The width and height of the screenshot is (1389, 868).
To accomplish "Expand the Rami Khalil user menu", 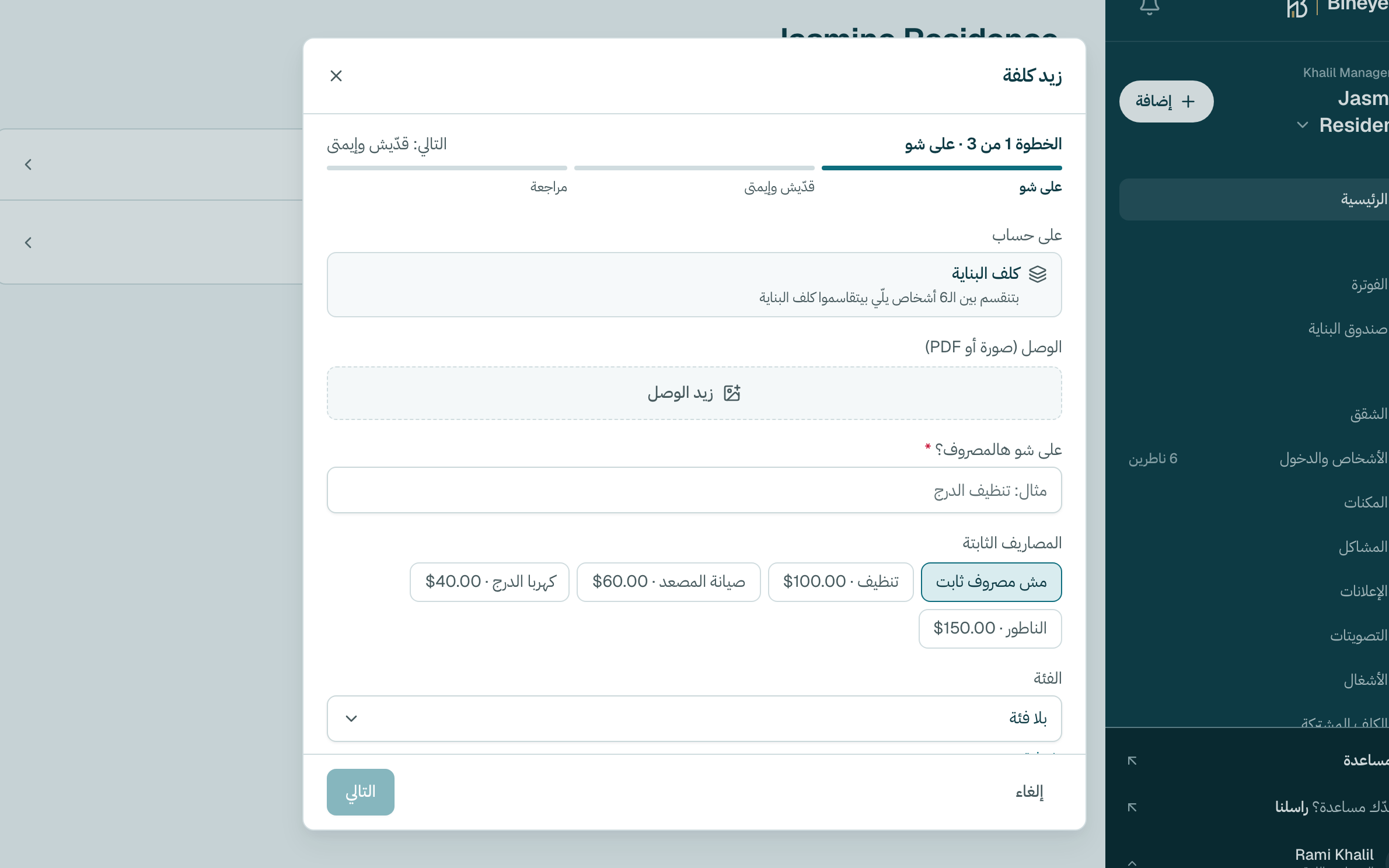I will click(x=1132, y=863).
